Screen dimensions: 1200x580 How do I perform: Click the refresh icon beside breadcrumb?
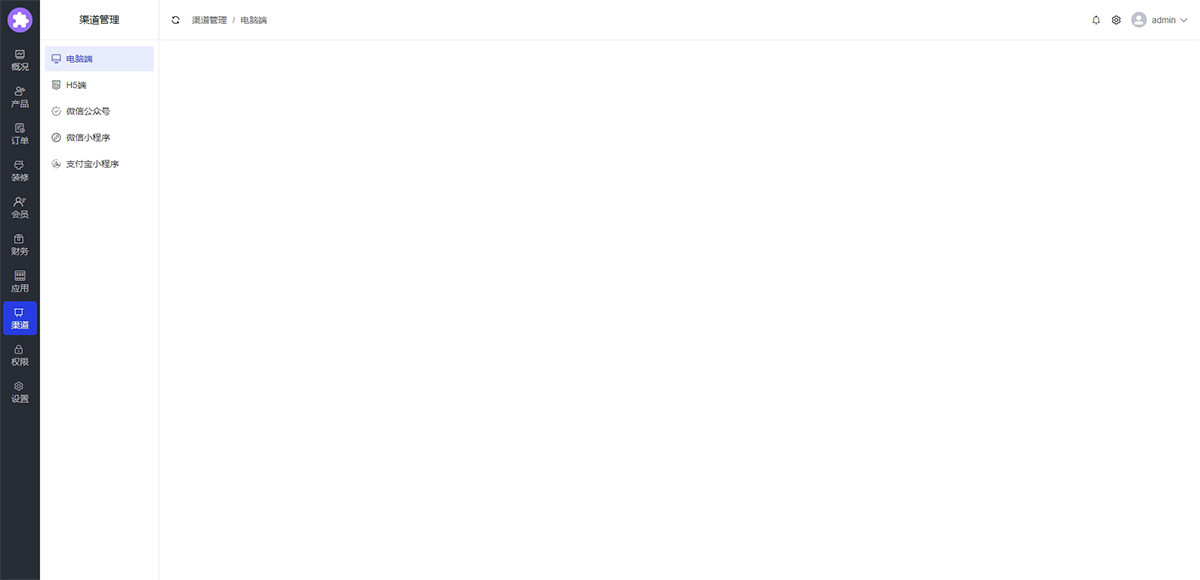coord(176,20)
